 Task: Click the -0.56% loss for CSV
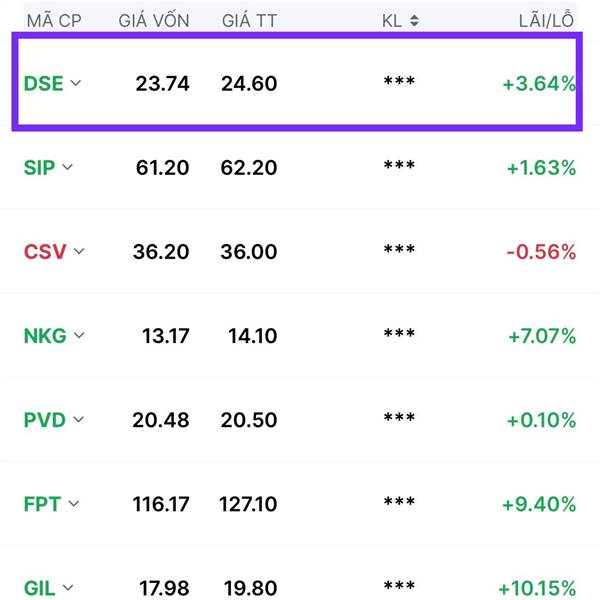coord(541,252)
